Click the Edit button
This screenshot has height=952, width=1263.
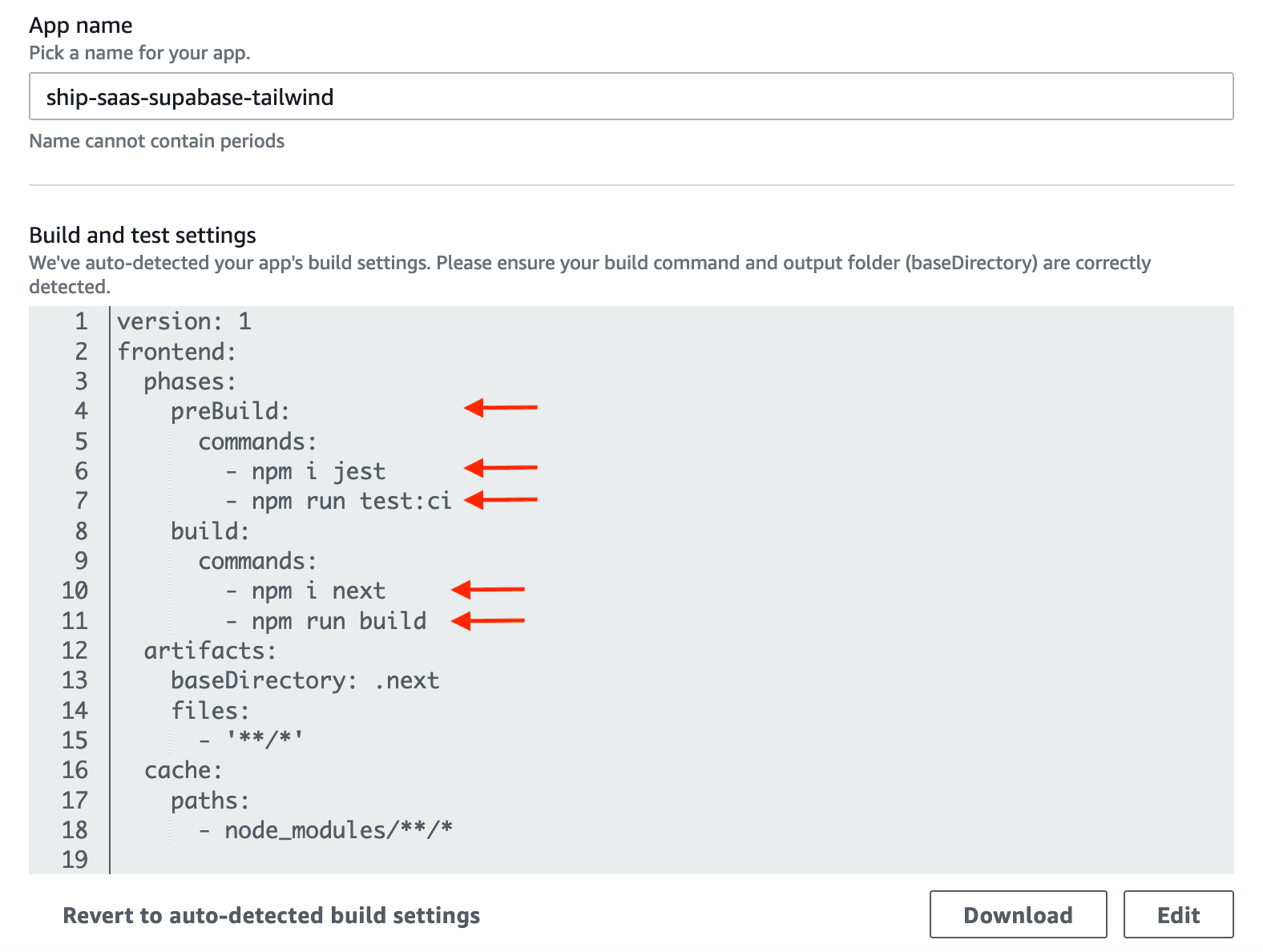pyautogui.click(x=1178, y=914)
